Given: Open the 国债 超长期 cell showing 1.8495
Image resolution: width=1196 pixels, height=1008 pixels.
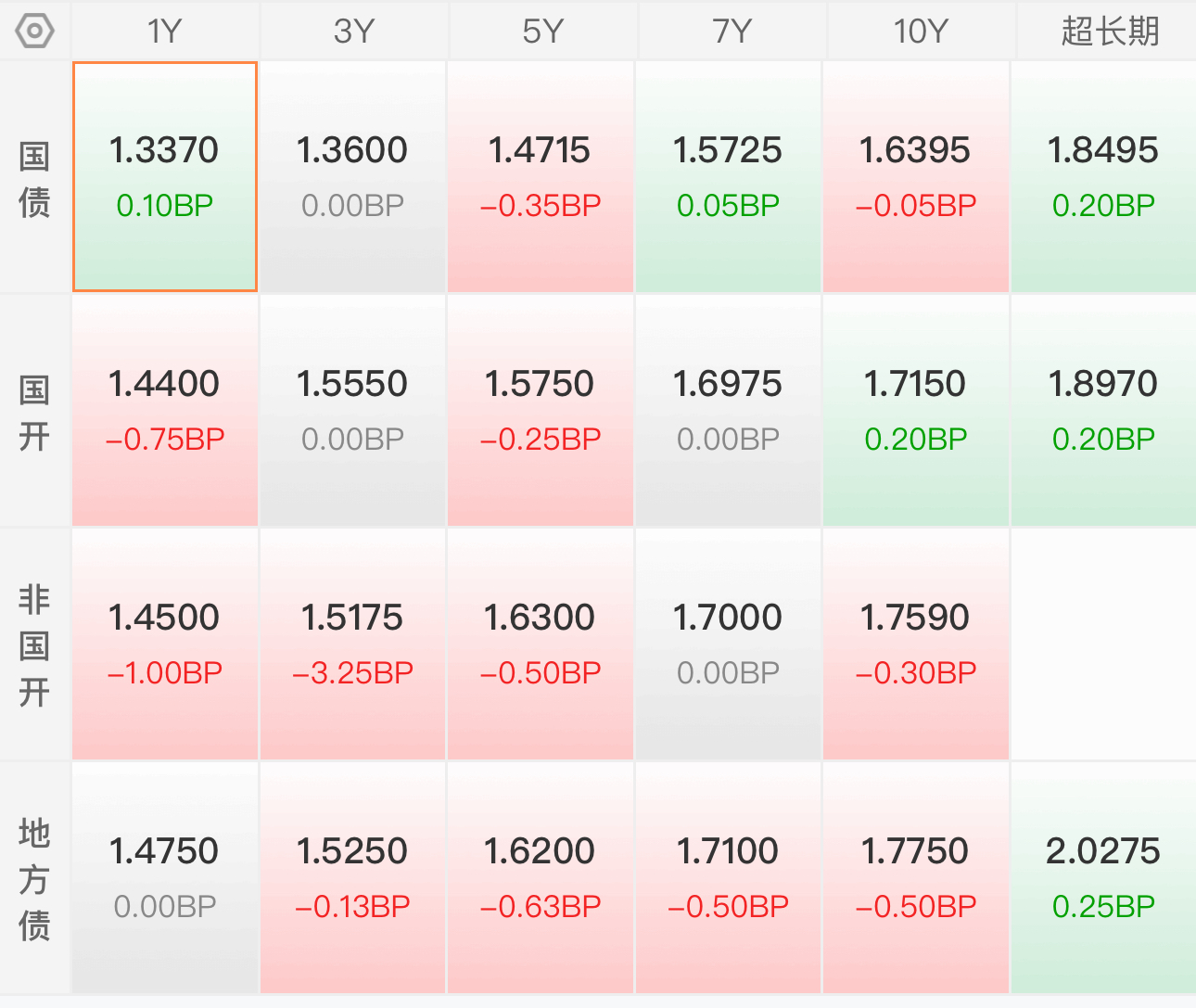Looking at the screenshot, I should pyautogui.click(x=1103, y=177).
